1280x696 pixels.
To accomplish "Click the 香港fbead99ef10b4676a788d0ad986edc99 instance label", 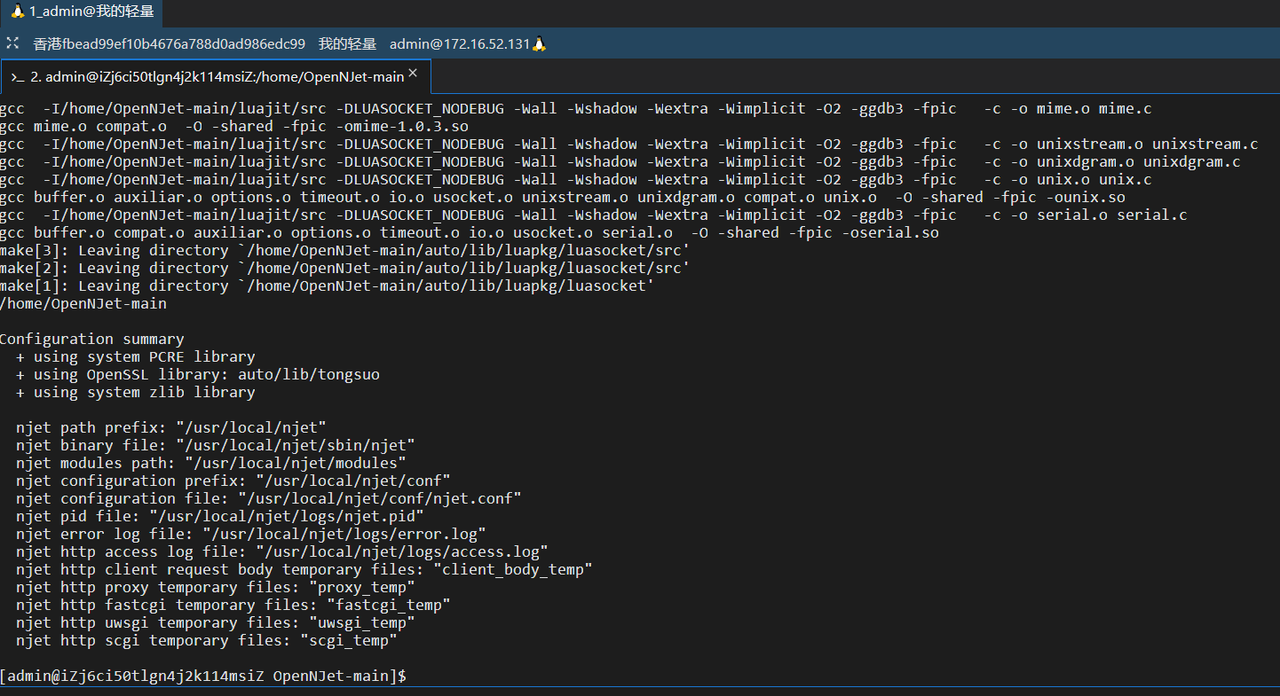I will (x=169, y=44).
